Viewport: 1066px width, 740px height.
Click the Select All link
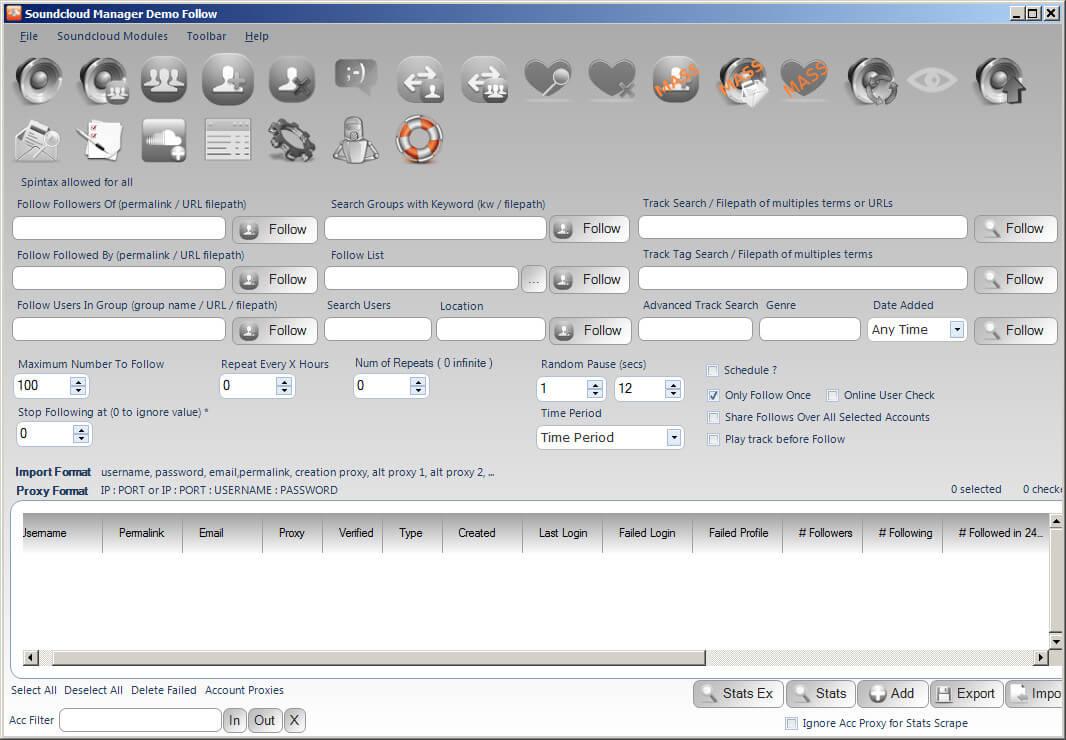tap(34, 690)
